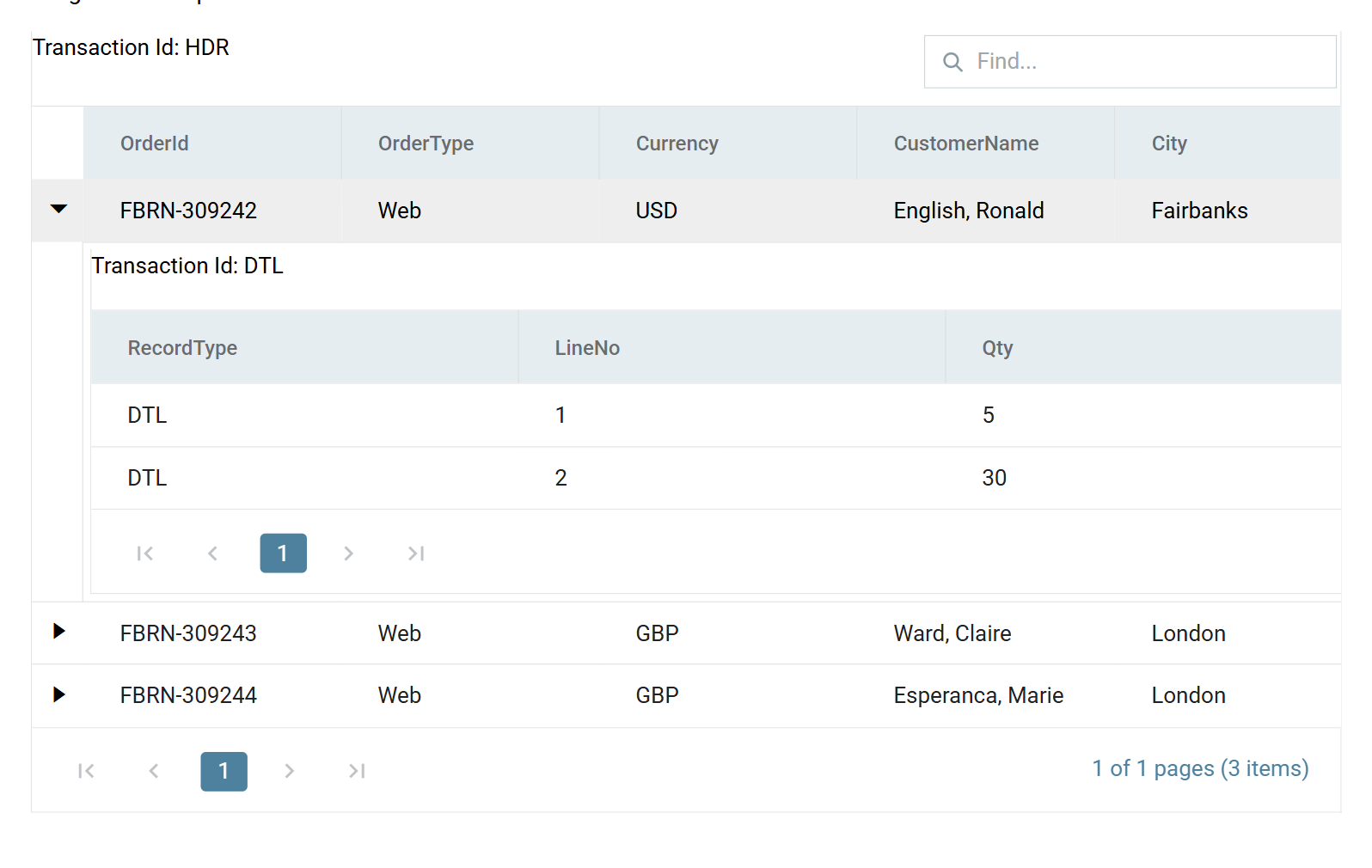Sort by the OrderType column header
The image size is (1372, 868).
tap(470, 144)
